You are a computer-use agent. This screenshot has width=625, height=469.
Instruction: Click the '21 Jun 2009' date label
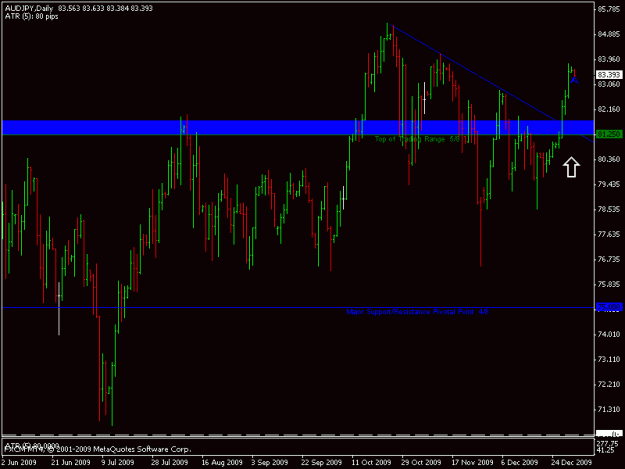[x=71, y=462]
